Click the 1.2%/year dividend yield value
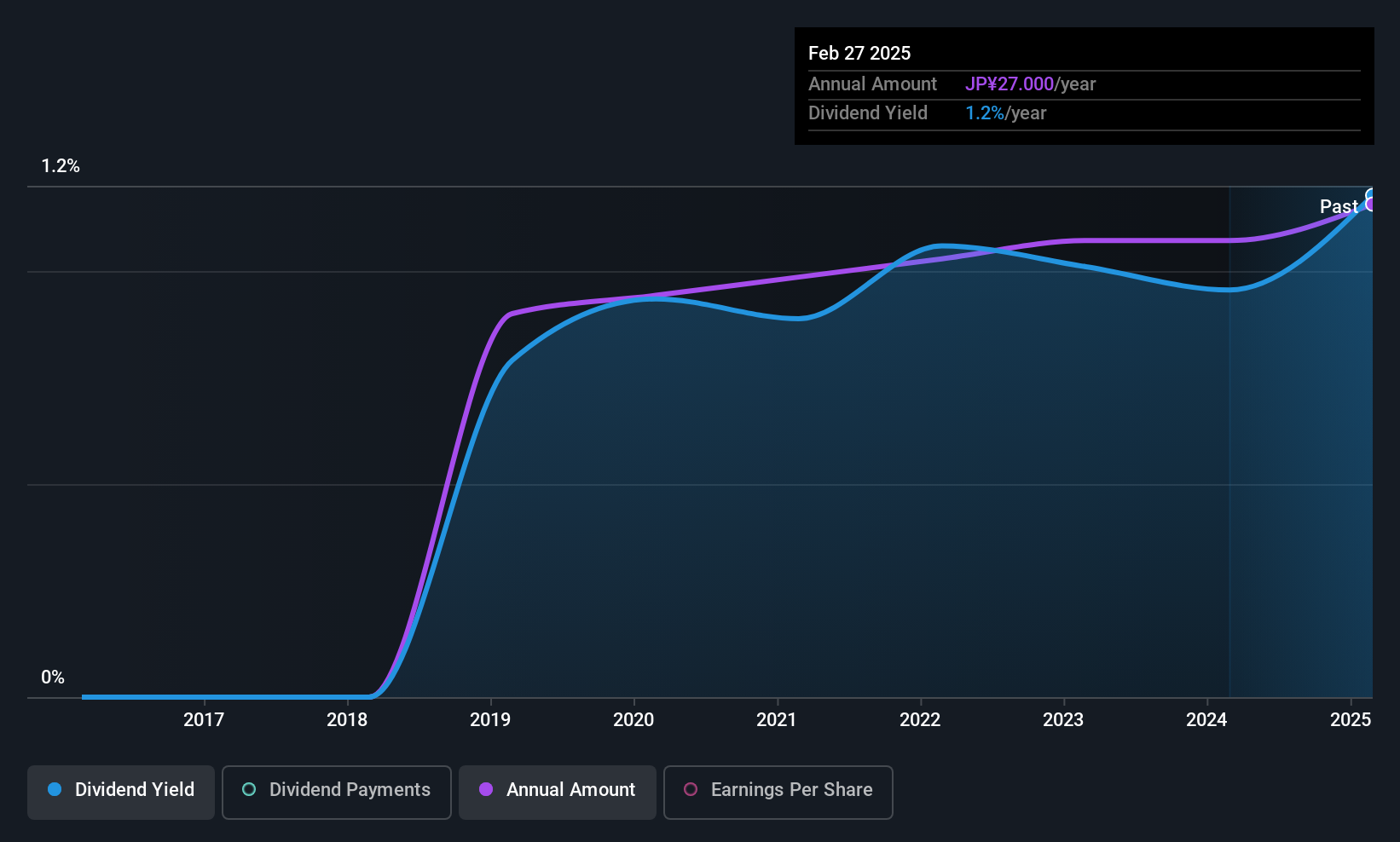 coord(1005,113)
